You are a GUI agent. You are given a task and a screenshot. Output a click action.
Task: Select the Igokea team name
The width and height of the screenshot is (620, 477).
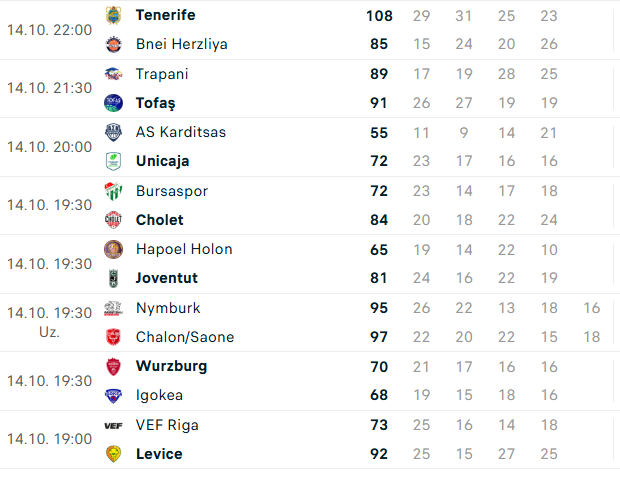160,395
